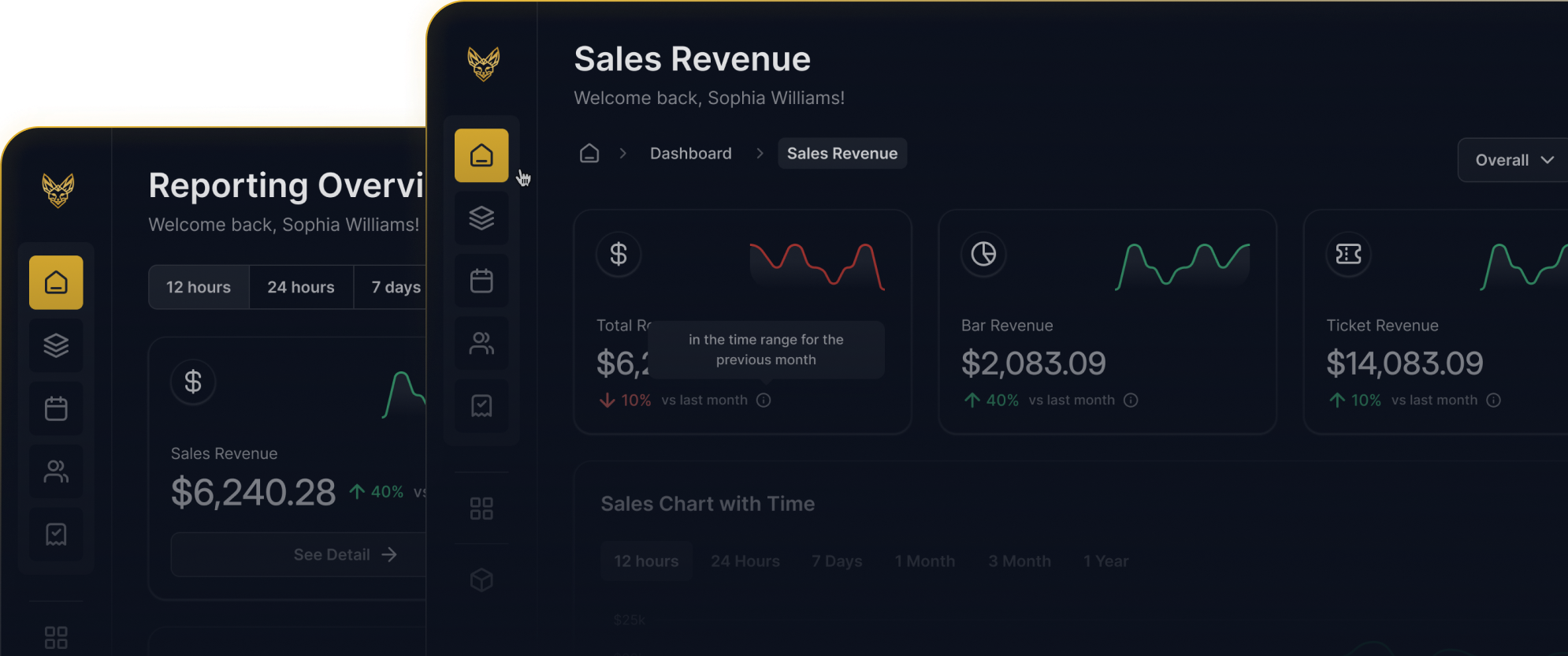Click the red sparkline on the Total Revenue card
The height and width of the screenshot is (656, 1568).
click(x=817, y=266)
